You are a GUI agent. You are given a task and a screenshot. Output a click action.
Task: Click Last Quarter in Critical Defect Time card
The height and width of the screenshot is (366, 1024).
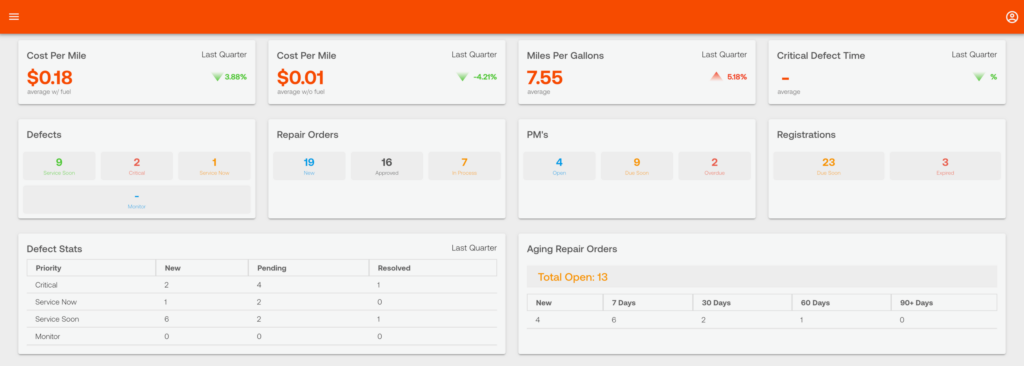(974, 55)
